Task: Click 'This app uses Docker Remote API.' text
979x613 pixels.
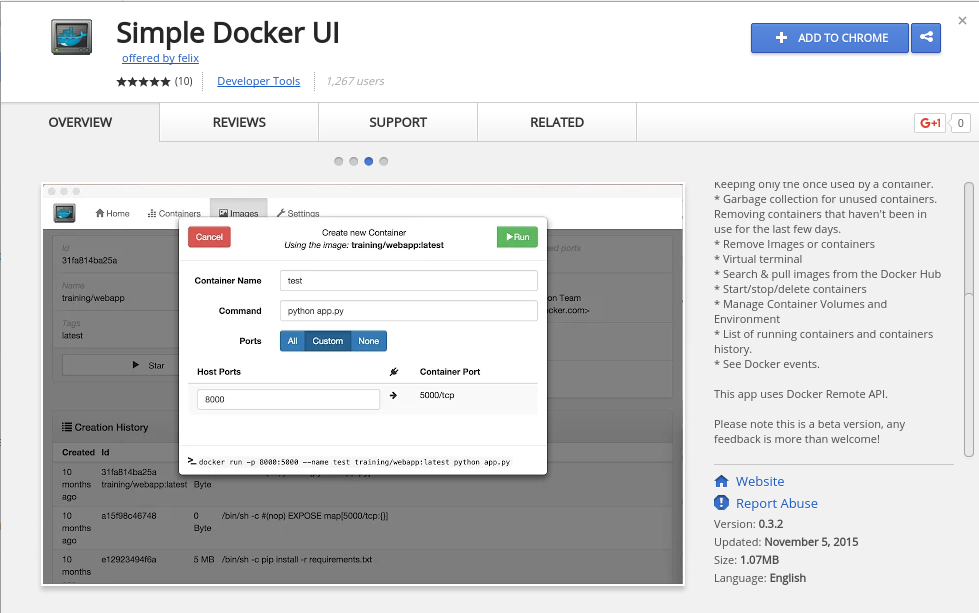Action: click(x=800, y=394)
